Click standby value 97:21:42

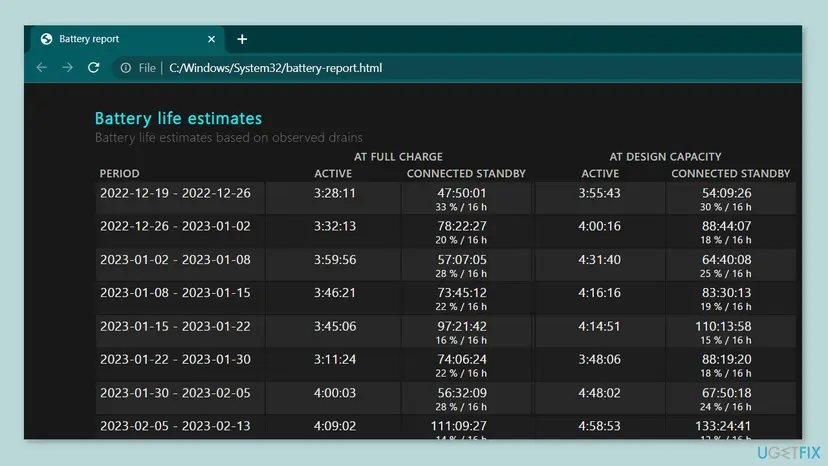(x=462, y=326)
